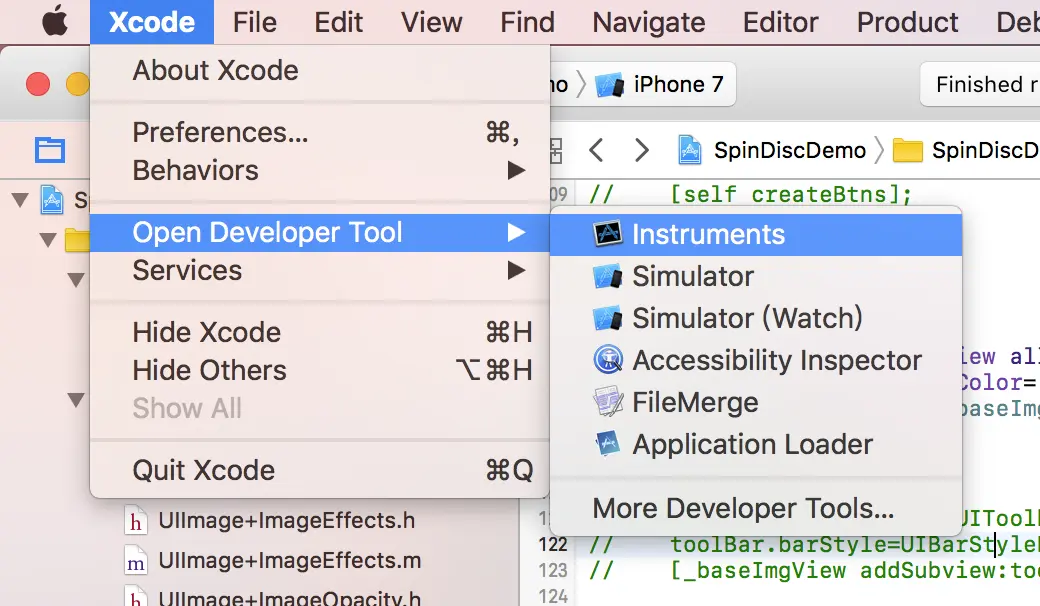
Task: Click the [self createBtns] comment line
Action: [x=750, y=195]
